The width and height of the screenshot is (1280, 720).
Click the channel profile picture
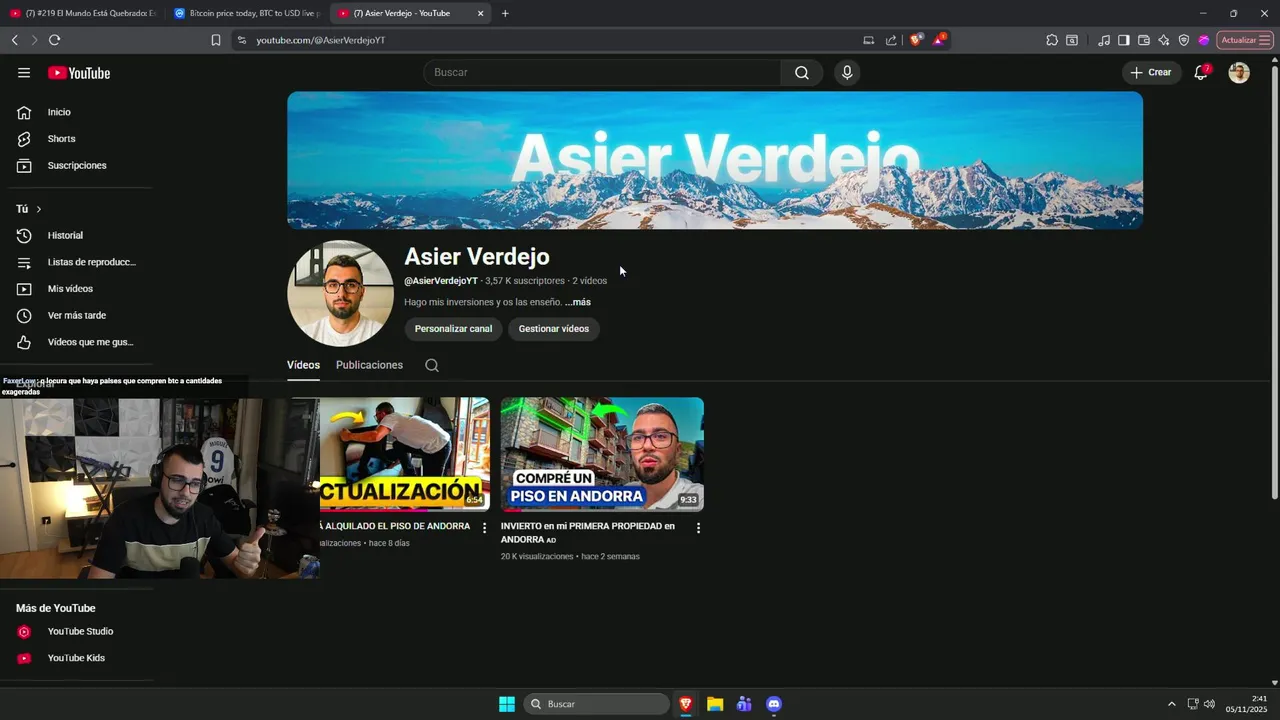pos(340,293)
